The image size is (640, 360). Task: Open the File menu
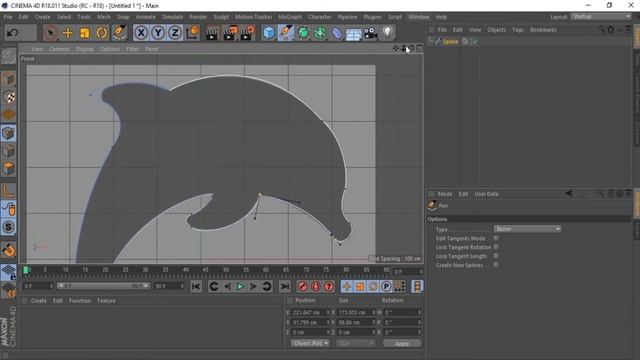8,17
